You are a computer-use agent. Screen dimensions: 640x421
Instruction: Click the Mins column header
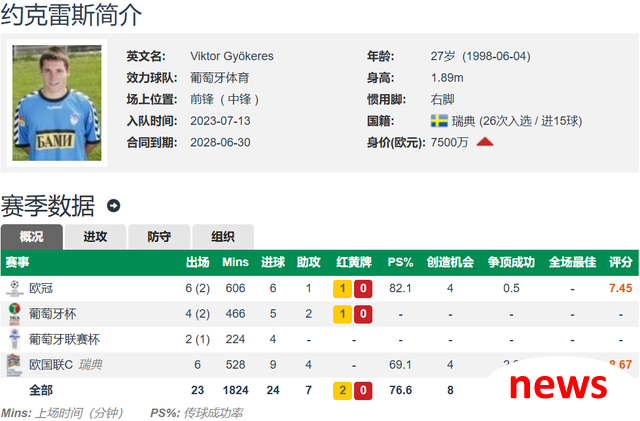pos(236,262)
